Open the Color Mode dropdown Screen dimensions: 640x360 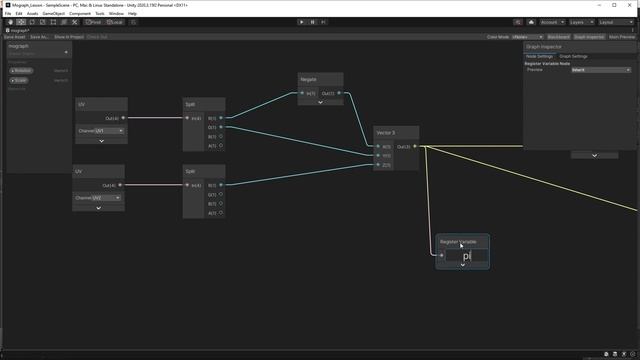[x=527, y=37]
